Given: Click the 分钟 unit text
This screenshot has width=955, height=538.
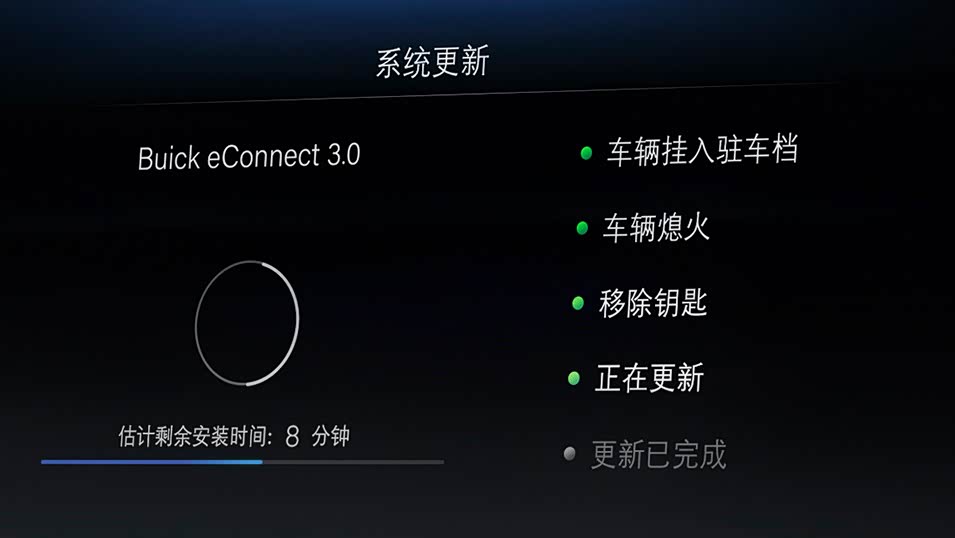Looking at the screenshot, I should click(x=331, y=436).
